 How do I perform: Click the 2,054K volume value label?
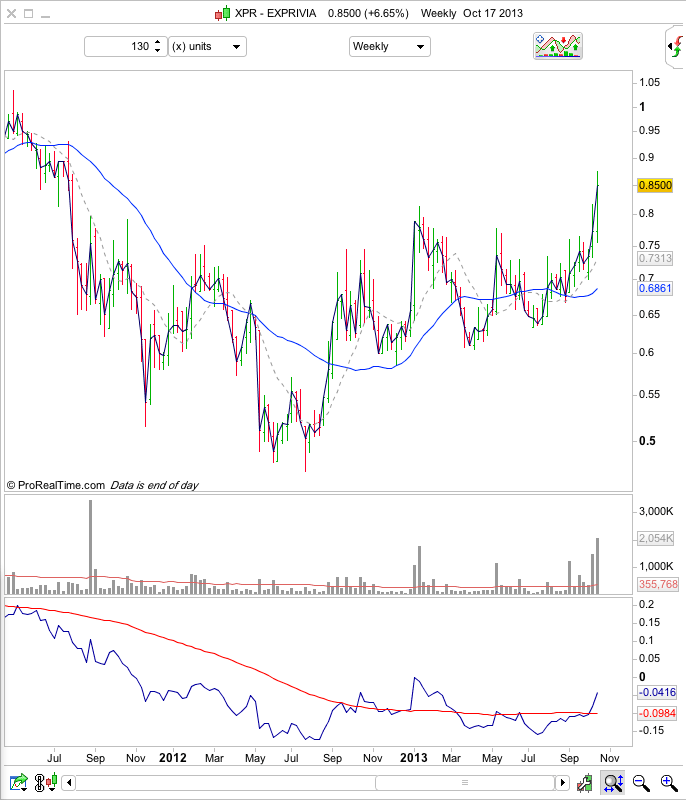point(656,538)
